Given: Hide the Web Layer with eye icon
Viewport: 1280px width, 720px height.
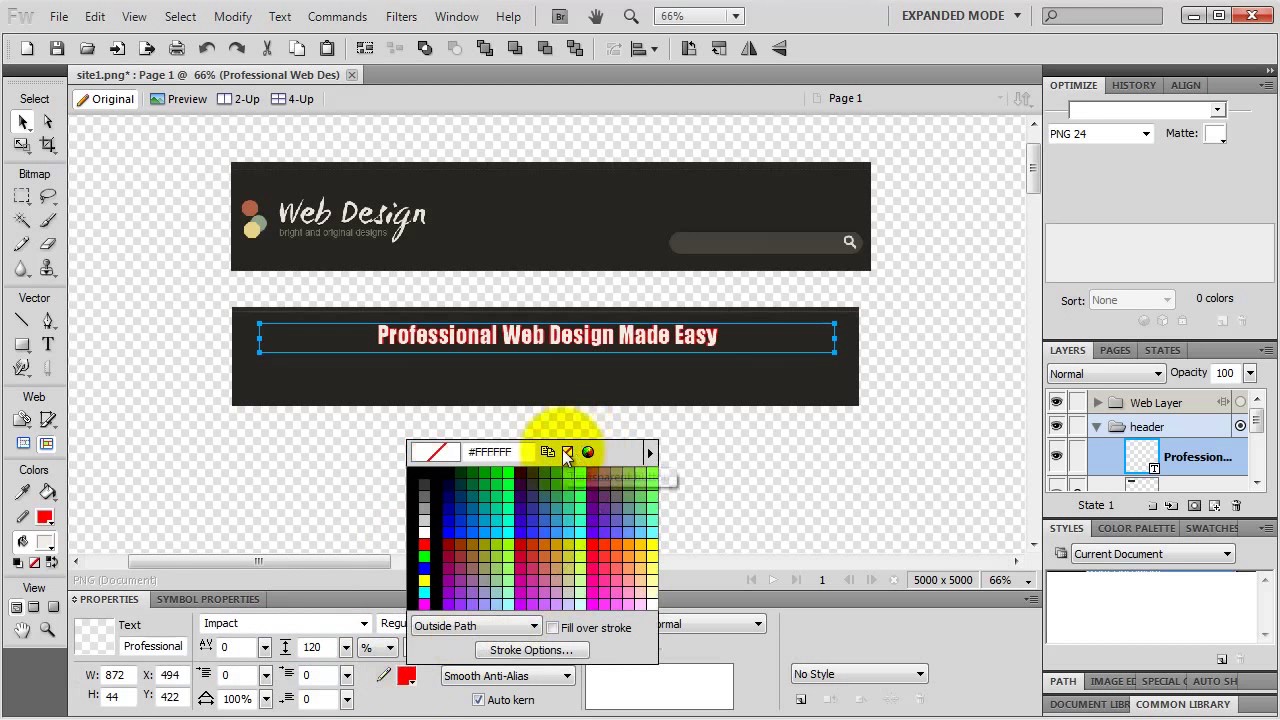Looking at the screenshot, I should click(1056, 403).
